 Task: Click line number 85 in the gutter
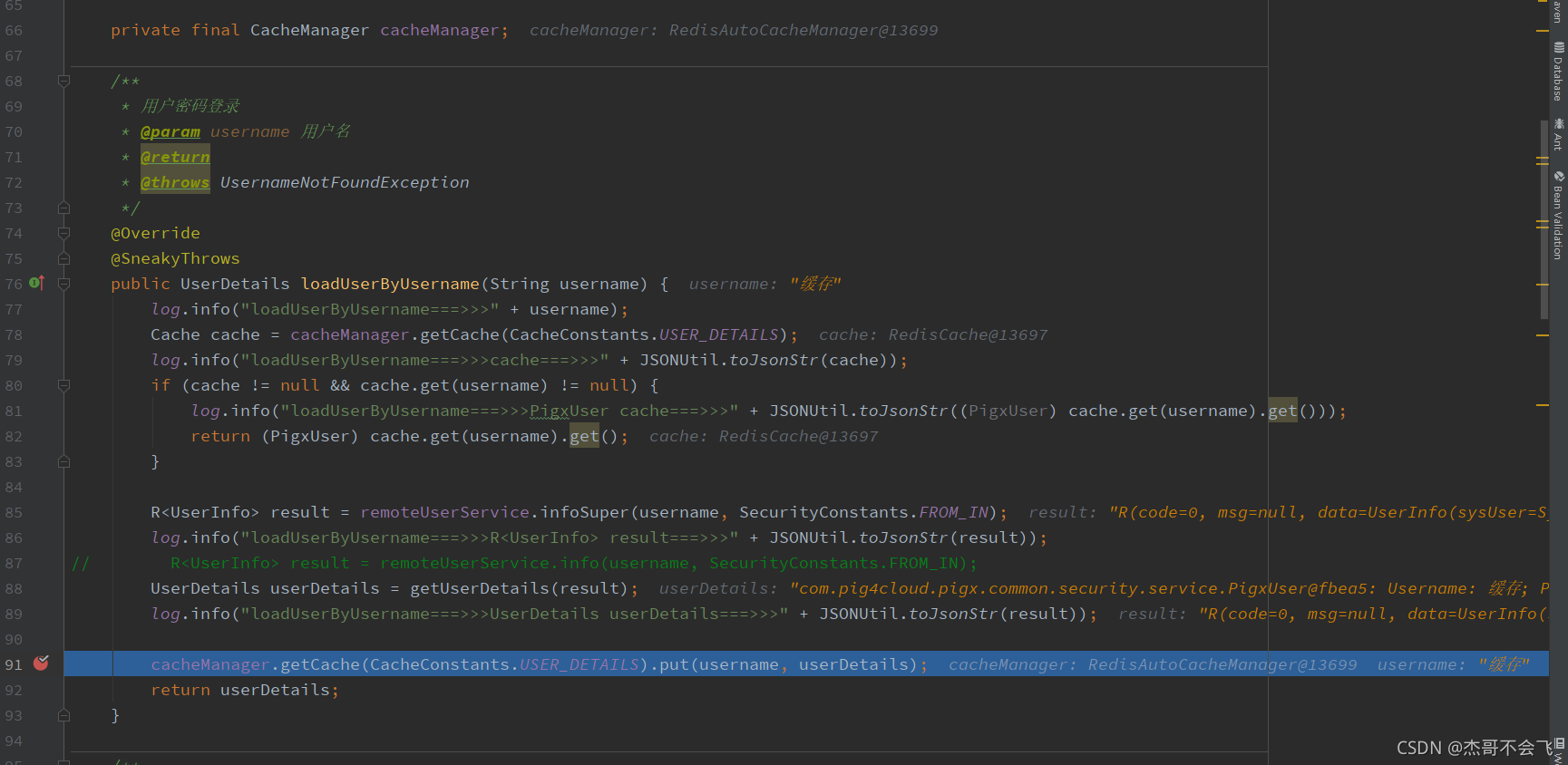[14, 512]
